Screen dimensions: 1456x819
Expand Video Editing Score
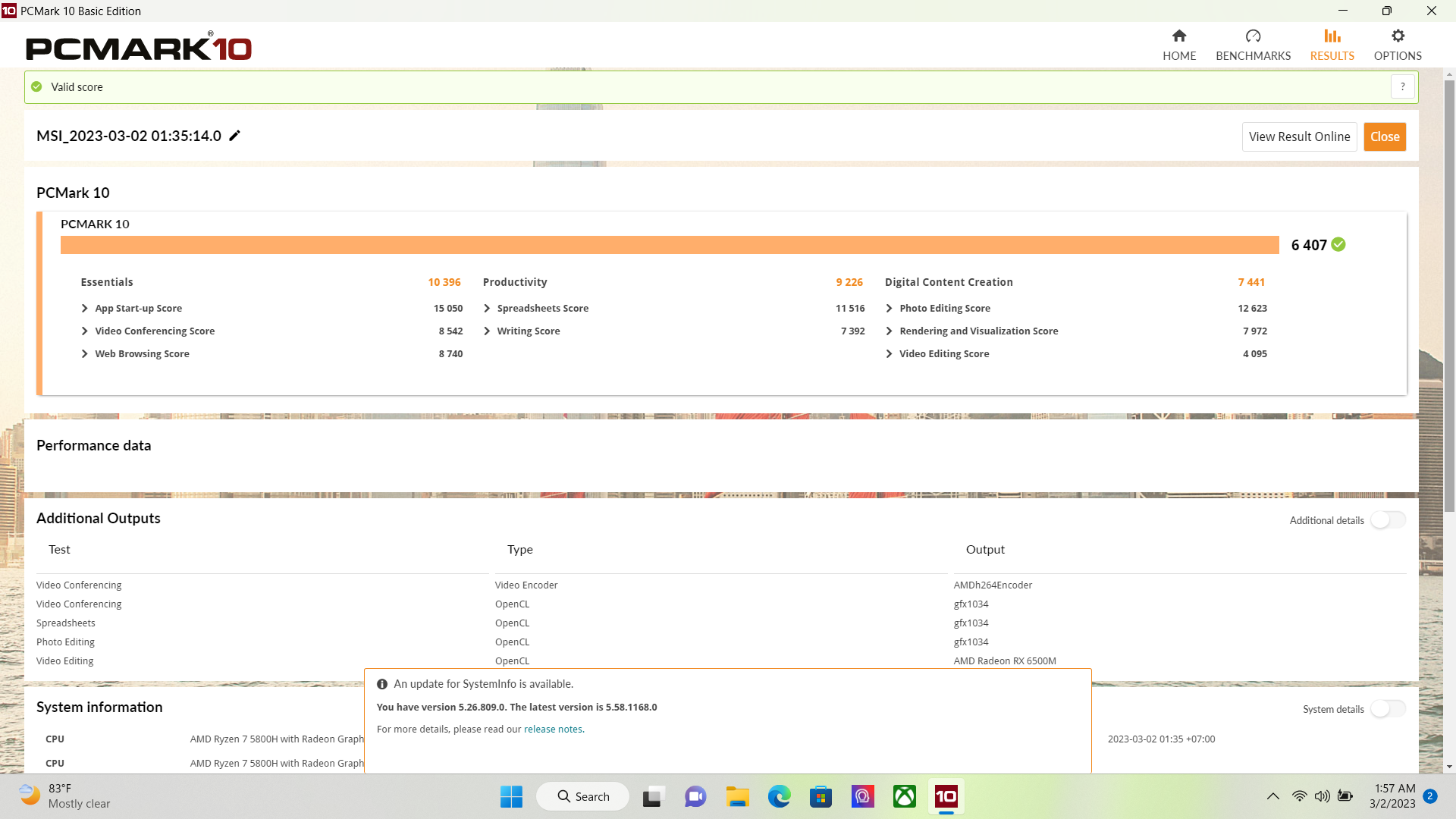[889, 354]
